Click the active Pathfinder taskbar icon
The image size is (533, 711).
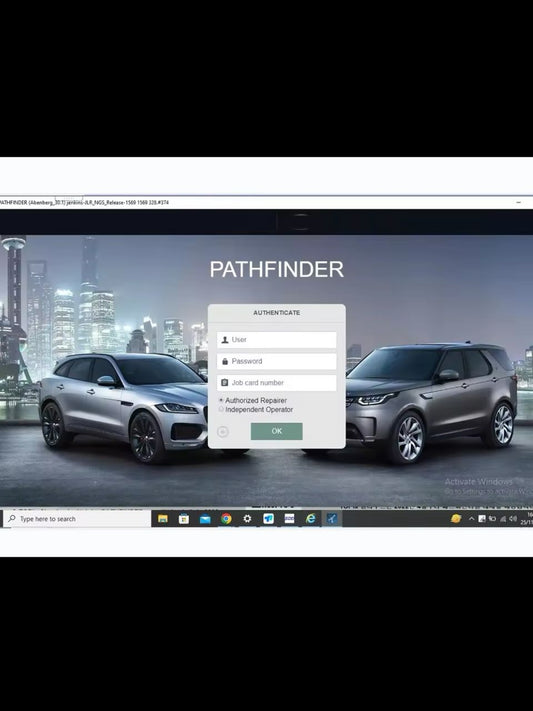(332, 518)
